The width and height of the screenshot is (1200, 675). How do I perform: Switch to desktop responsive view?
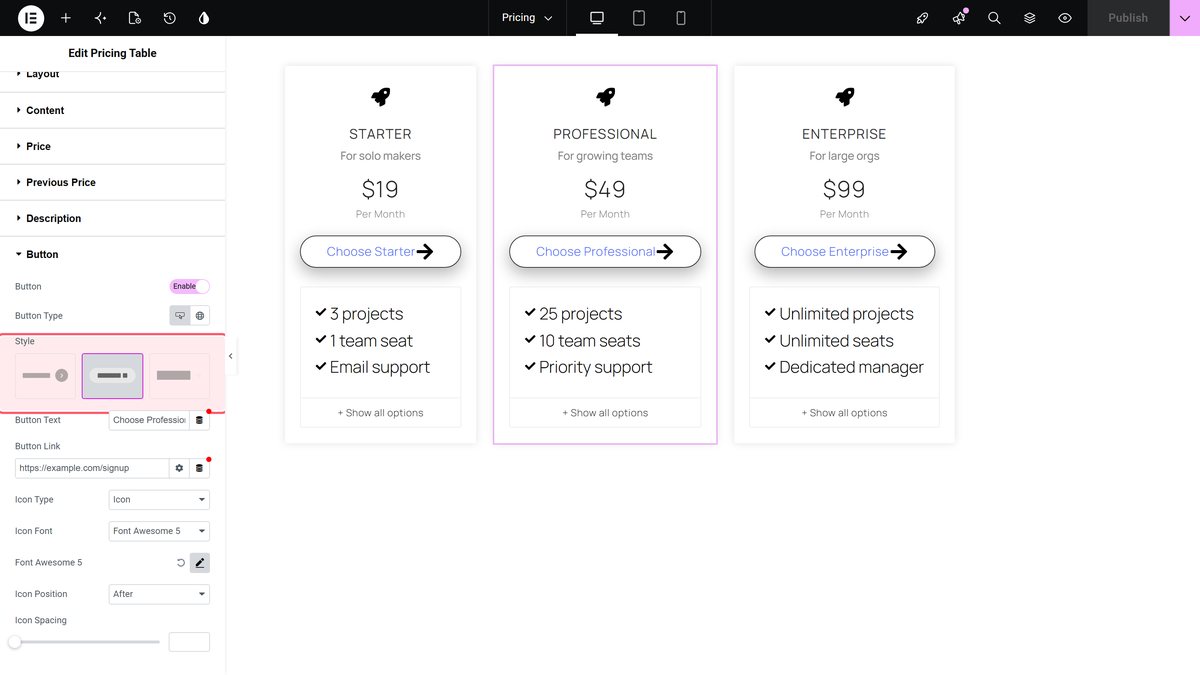(x=597, y=18)
